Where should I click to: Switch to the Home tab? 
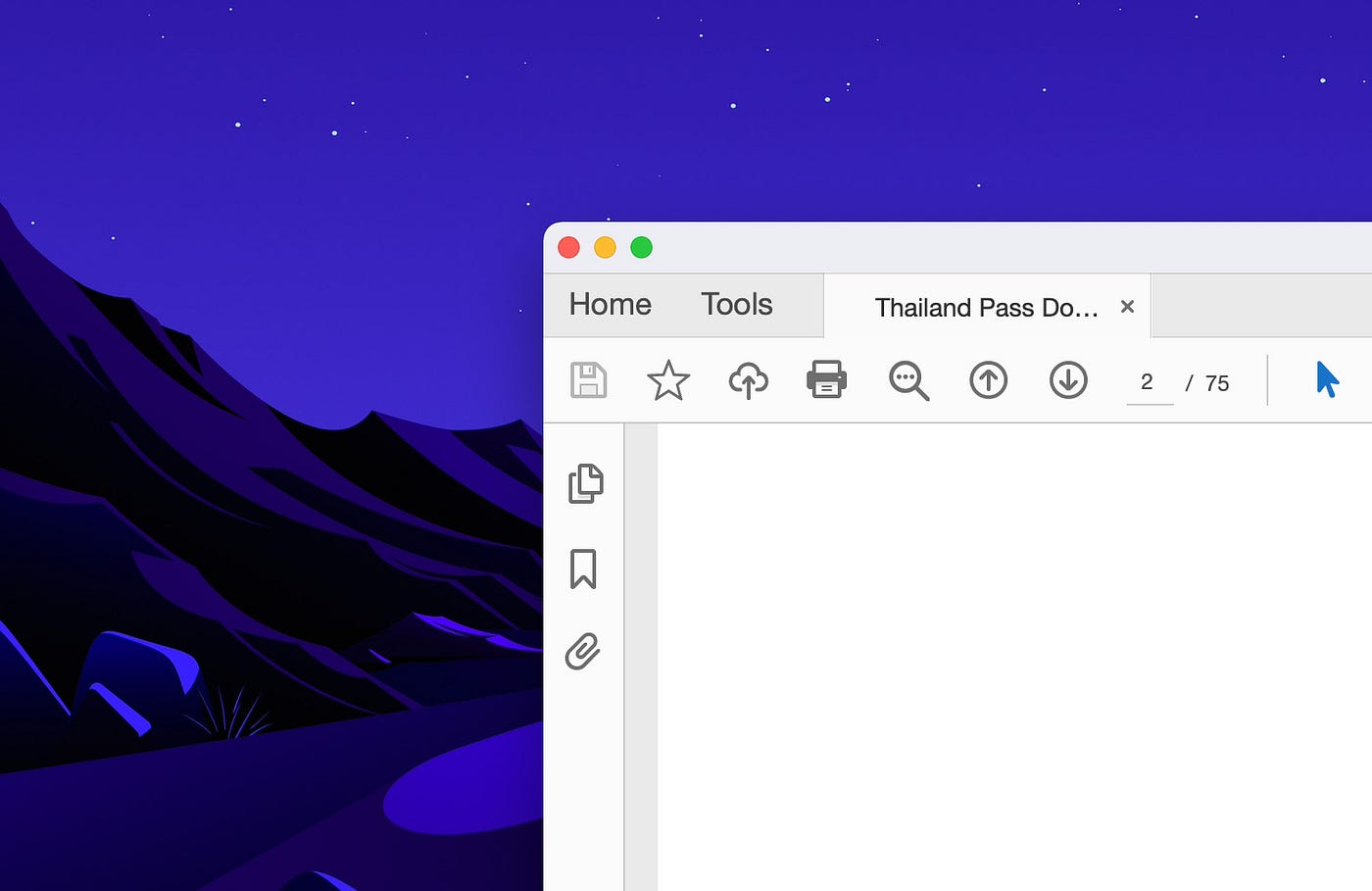click(610, 305)
